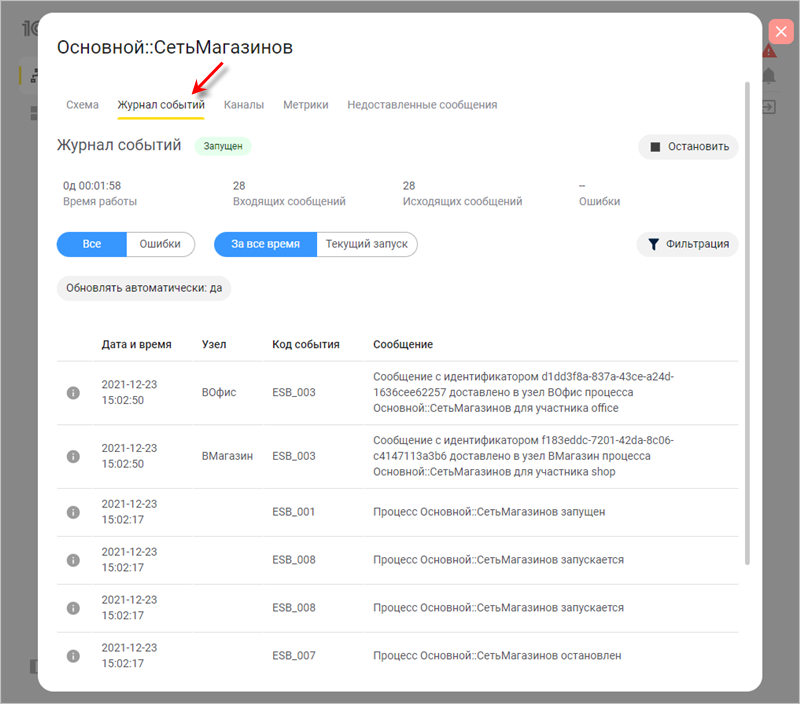Select the Журнал событий tab
The width and height of the screenshot is (800, 704).
160,105
